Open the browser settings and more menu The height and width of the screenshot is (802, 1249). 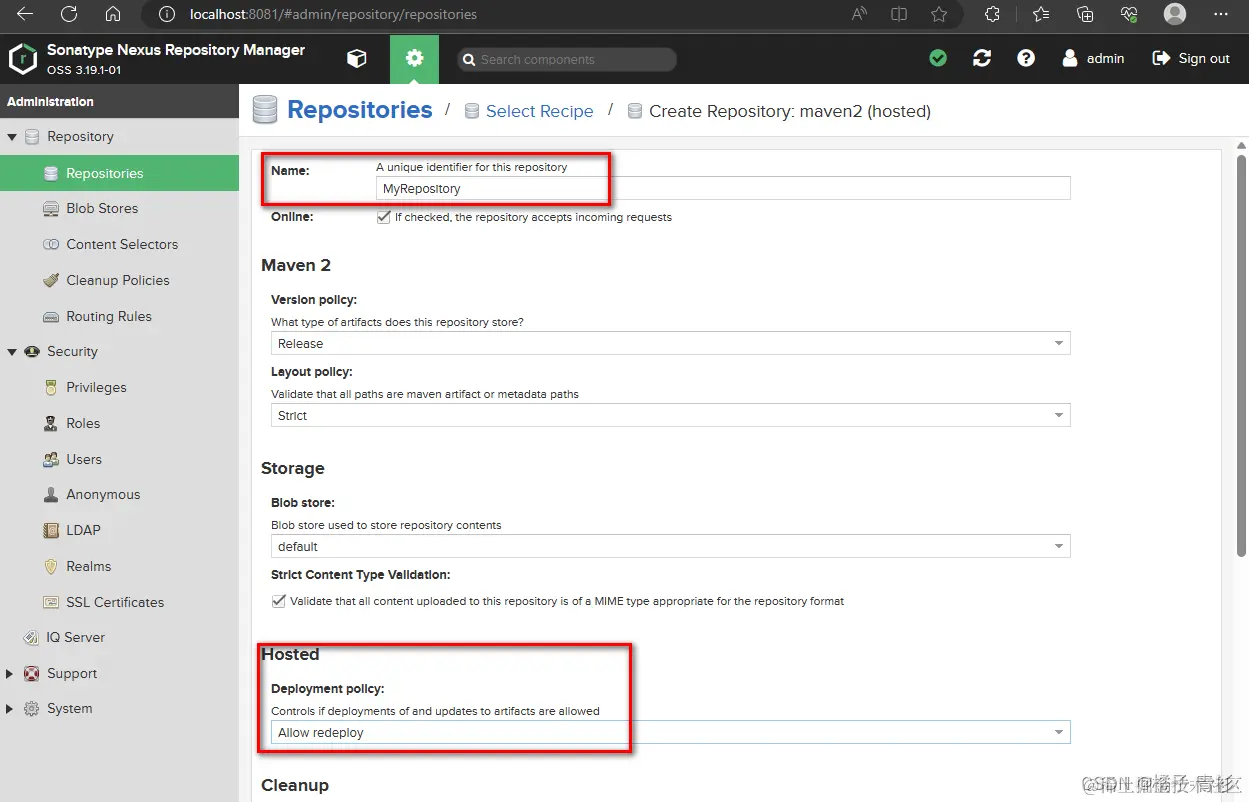coord(1221,14)
